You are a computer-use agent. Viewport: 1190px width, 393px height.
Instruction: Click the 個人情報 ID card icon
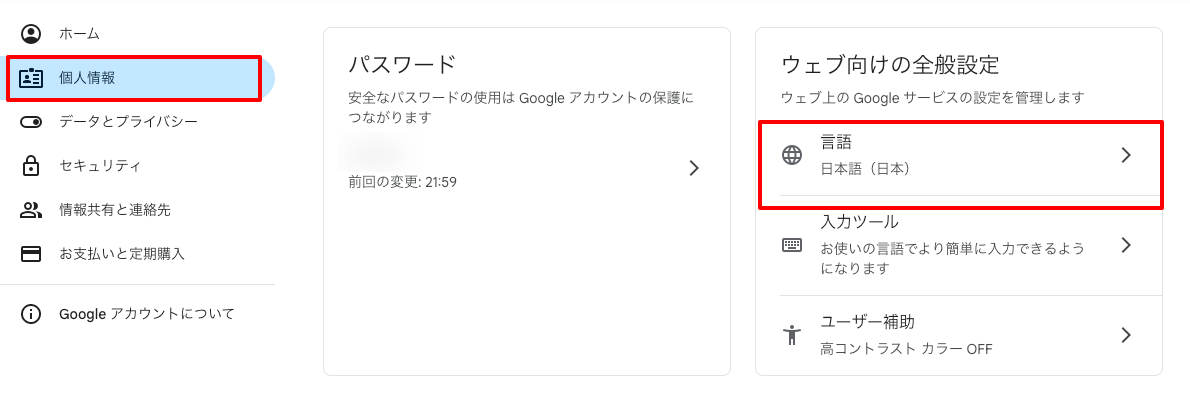(31, 77)
